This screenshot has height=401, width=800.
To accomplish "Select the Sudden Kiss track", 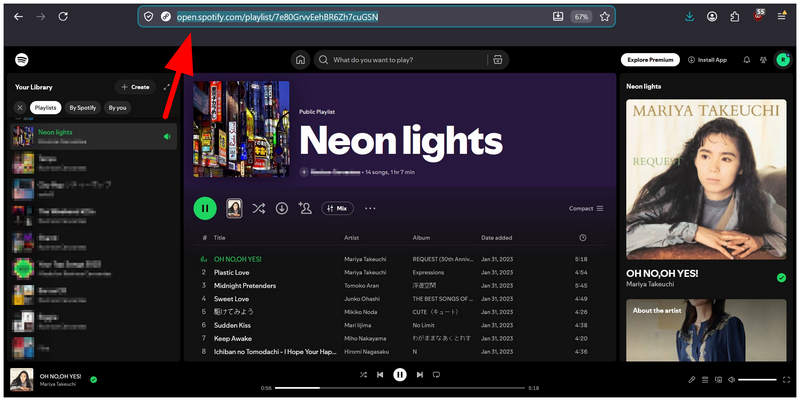I will 232,325.
